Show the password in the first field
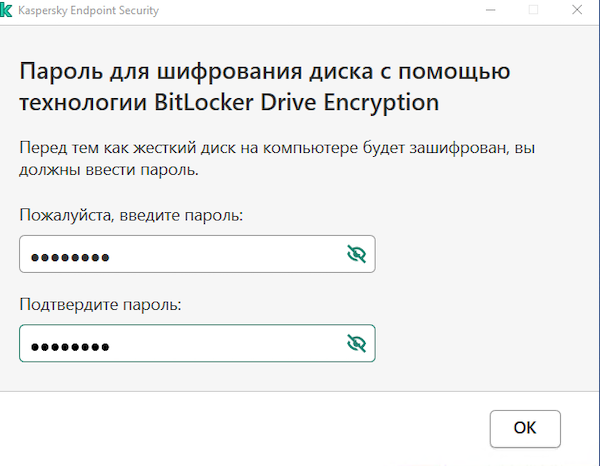 click(356, 255)
